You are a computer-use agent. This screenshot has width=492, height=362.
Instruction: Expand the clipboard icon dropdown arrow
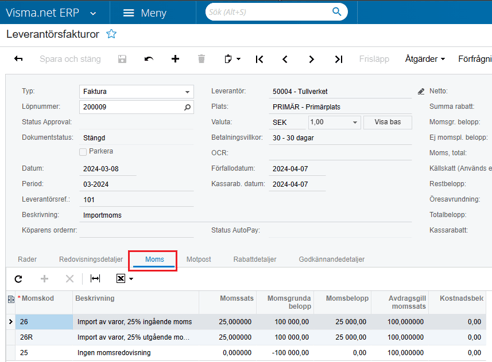tap(238, 59)
